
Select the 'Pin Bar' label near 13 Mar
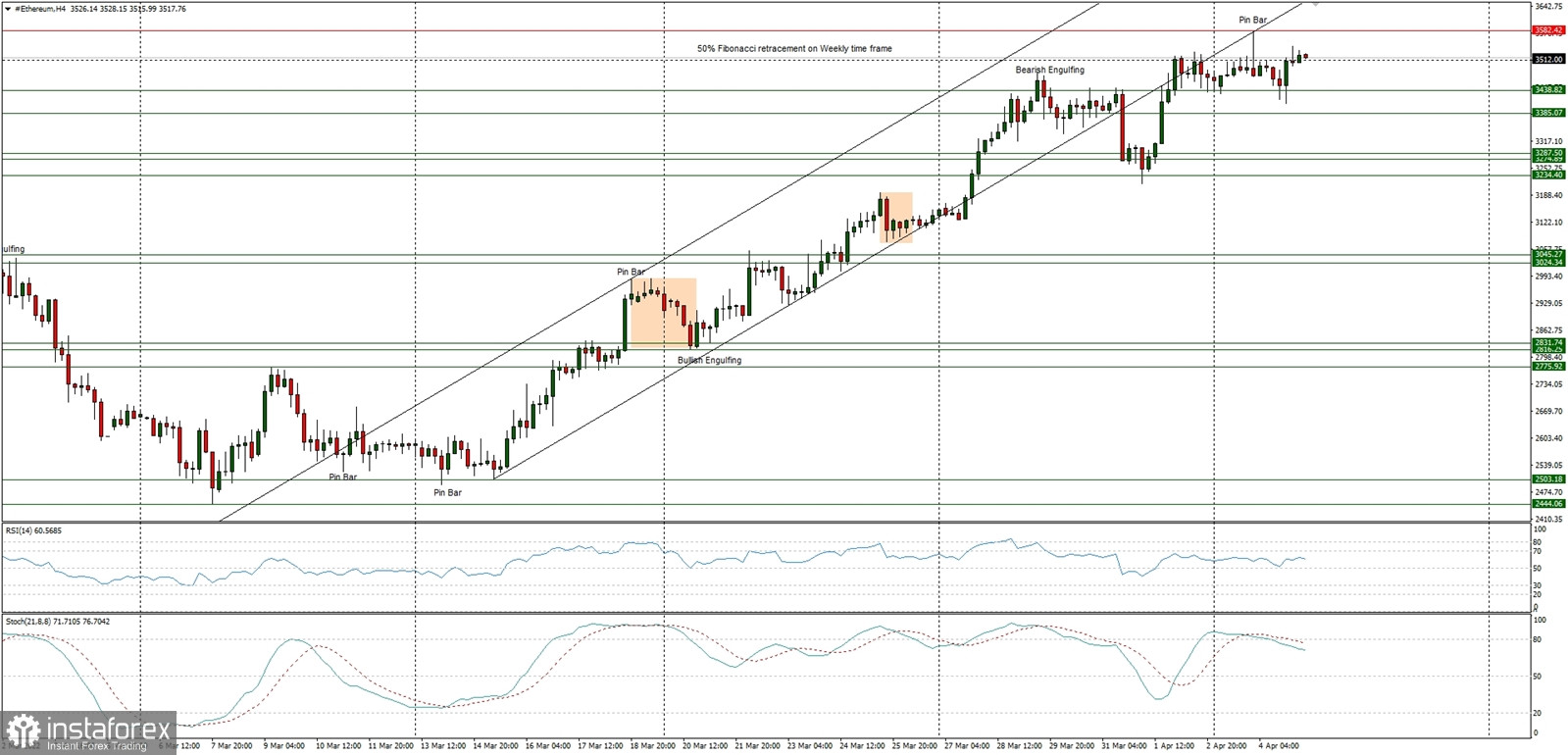(447, 492)
